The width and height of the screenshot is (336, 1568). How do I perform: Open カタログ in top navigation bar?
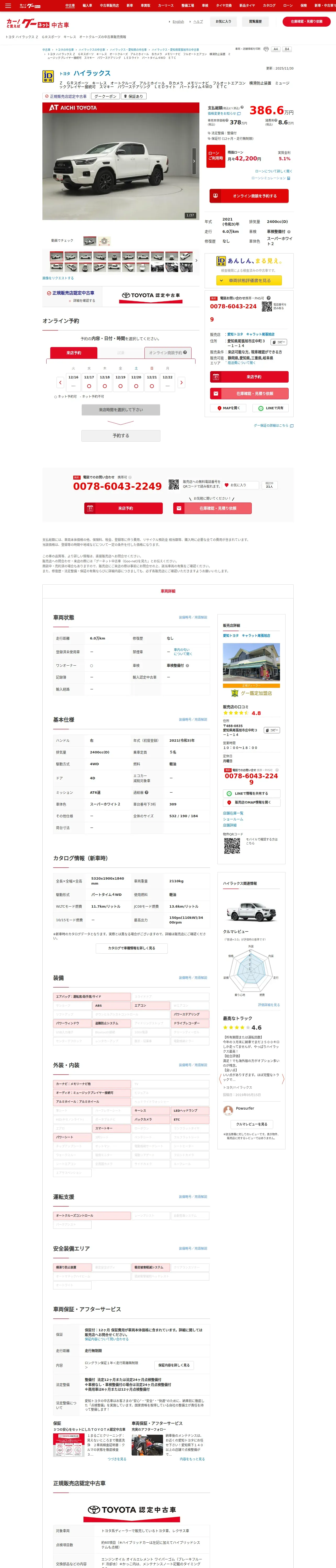pos(269,5)
